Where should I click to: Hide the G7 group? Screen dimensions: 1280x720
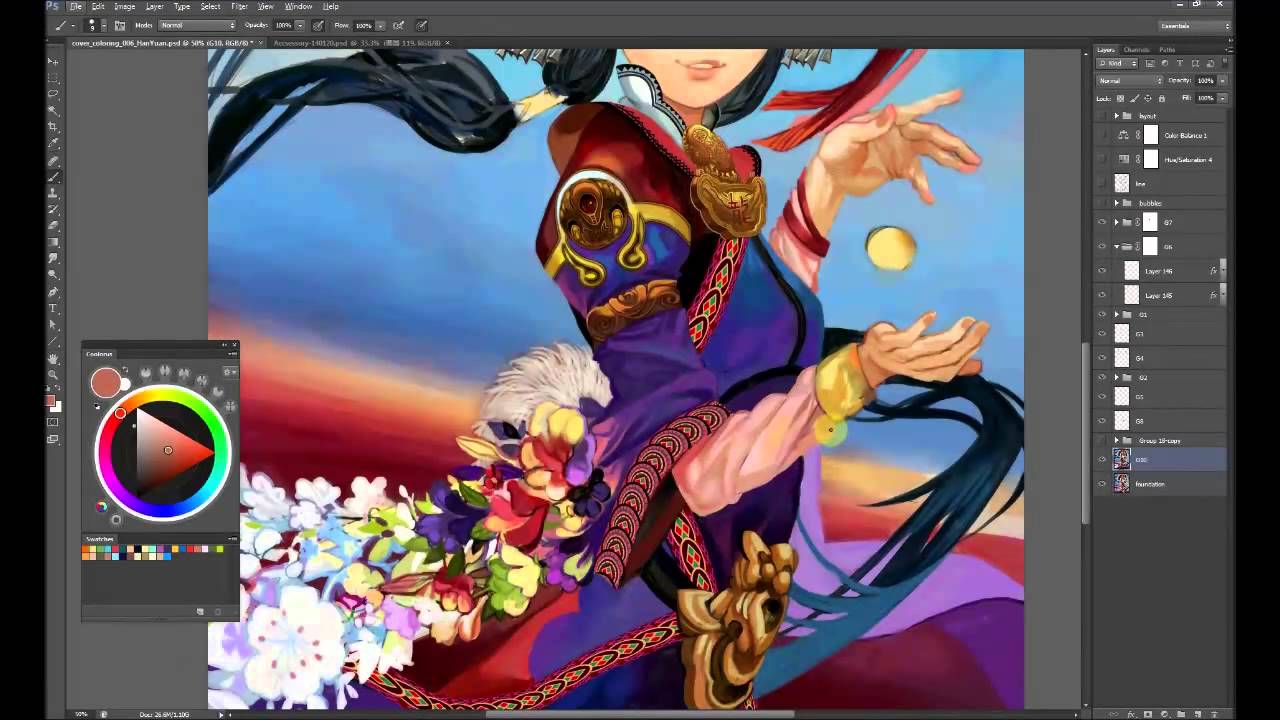coord(1102,222)
